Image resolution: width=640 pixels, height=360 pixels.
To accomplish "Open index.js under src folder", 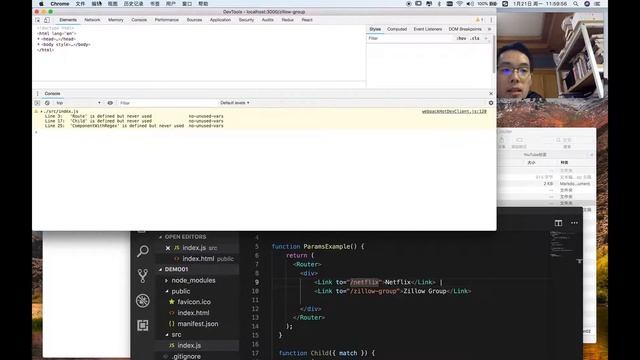I will click(x=185, y=345).
